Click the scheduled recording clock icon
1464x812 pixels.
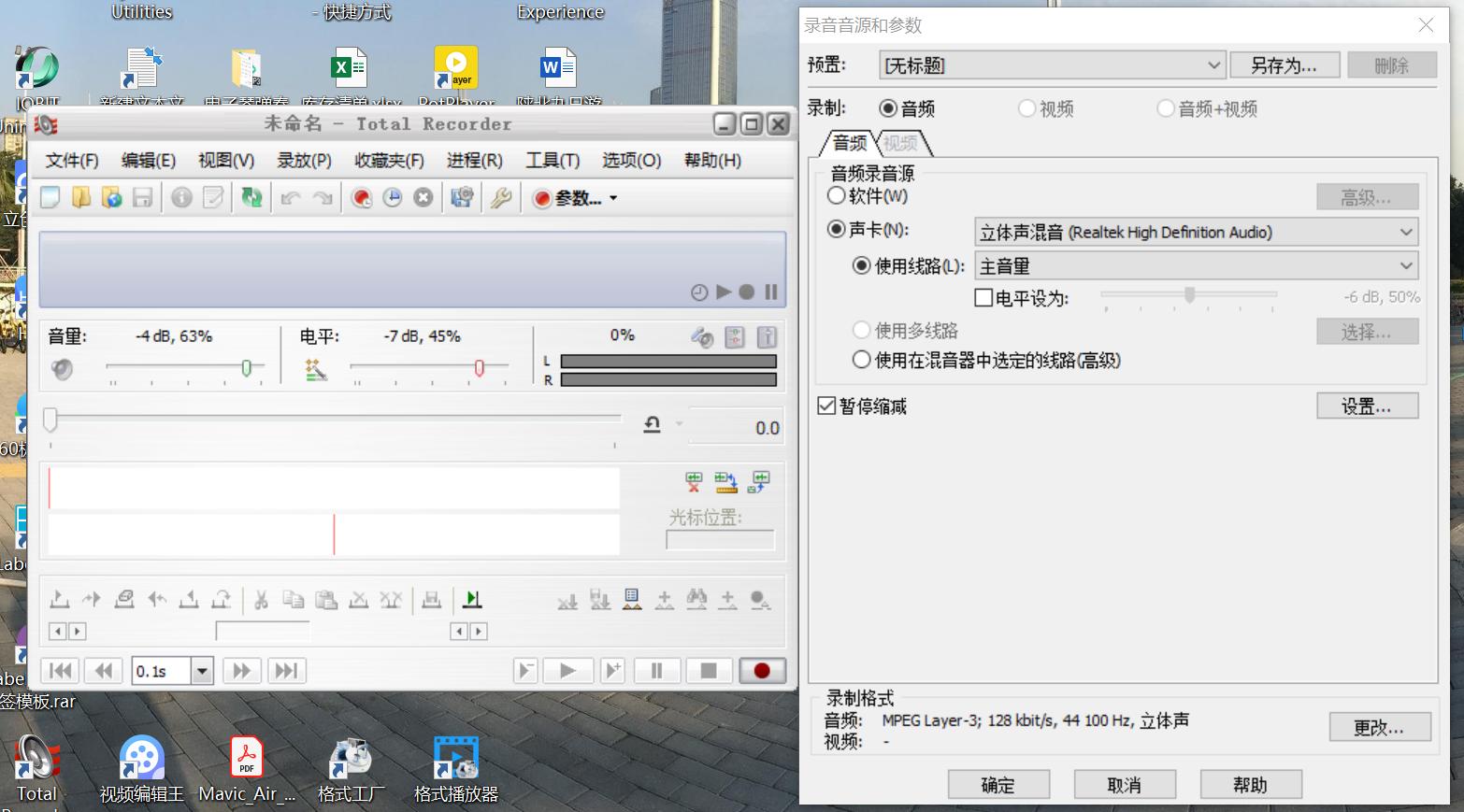point(393,197)
